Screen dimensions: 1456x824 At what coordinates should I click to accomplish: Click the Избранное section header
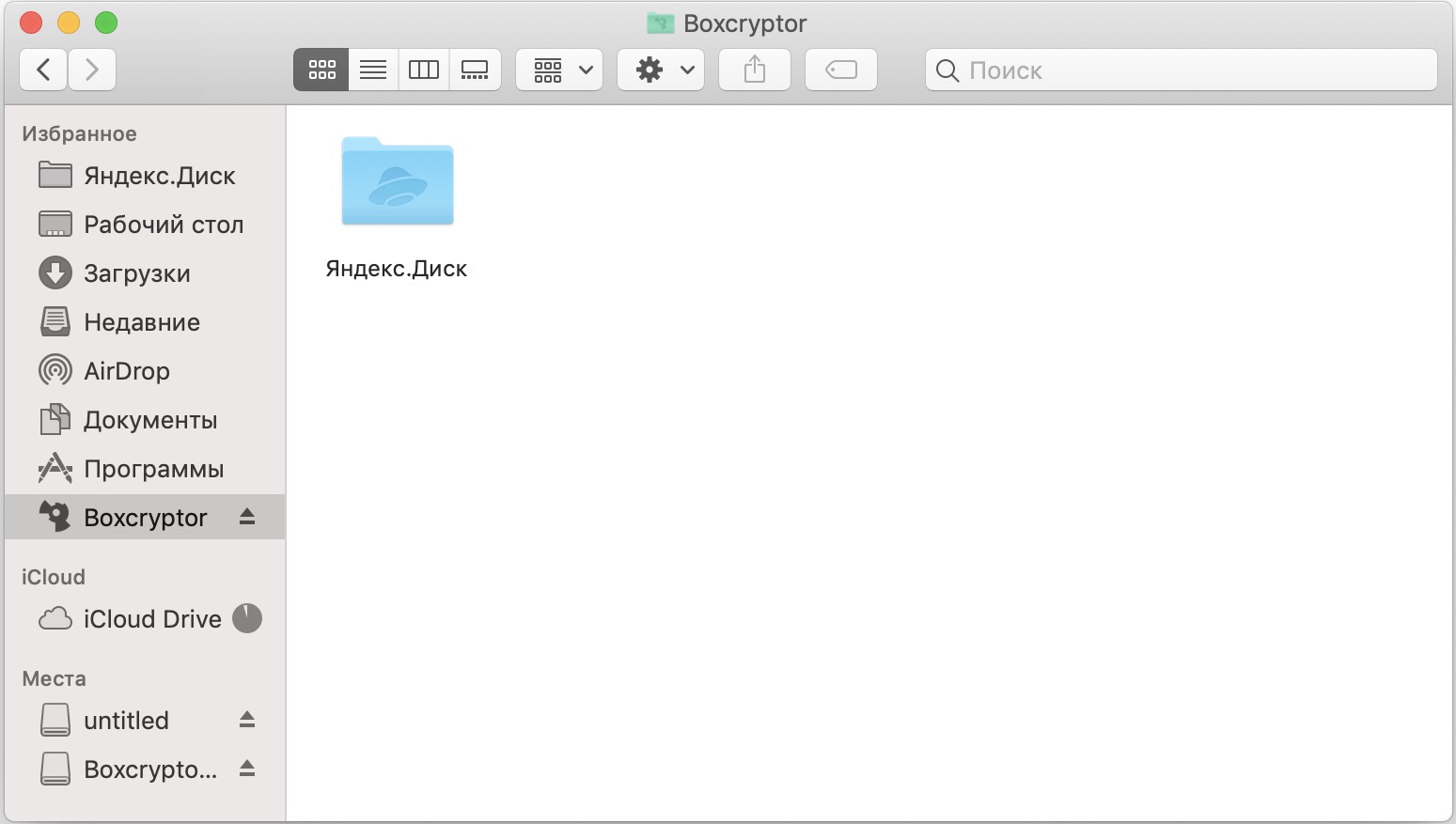tap(80, 133)
